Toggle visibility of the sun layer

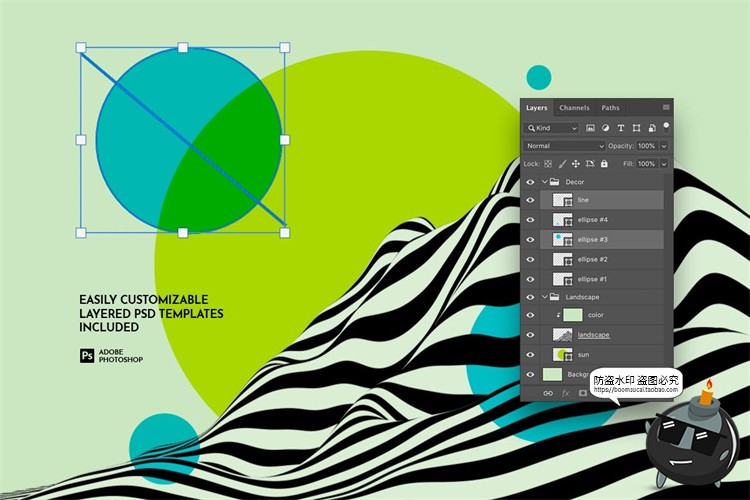(x=530, y=354)
